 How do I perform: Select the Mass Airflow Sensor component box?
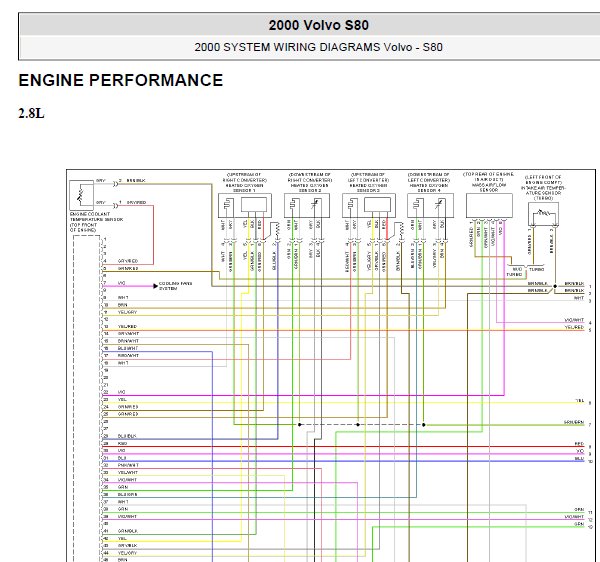(489, 205)
